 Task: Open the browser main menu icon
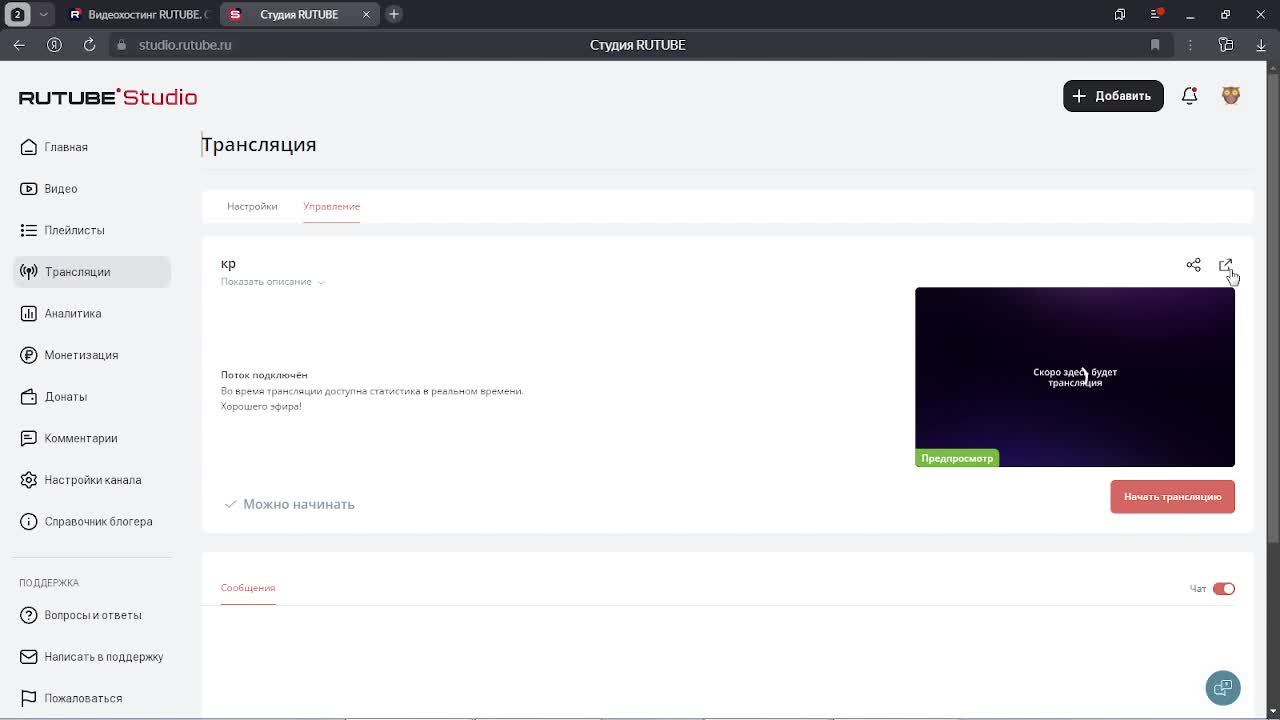pyautogui.click(x=1157, y=14)
